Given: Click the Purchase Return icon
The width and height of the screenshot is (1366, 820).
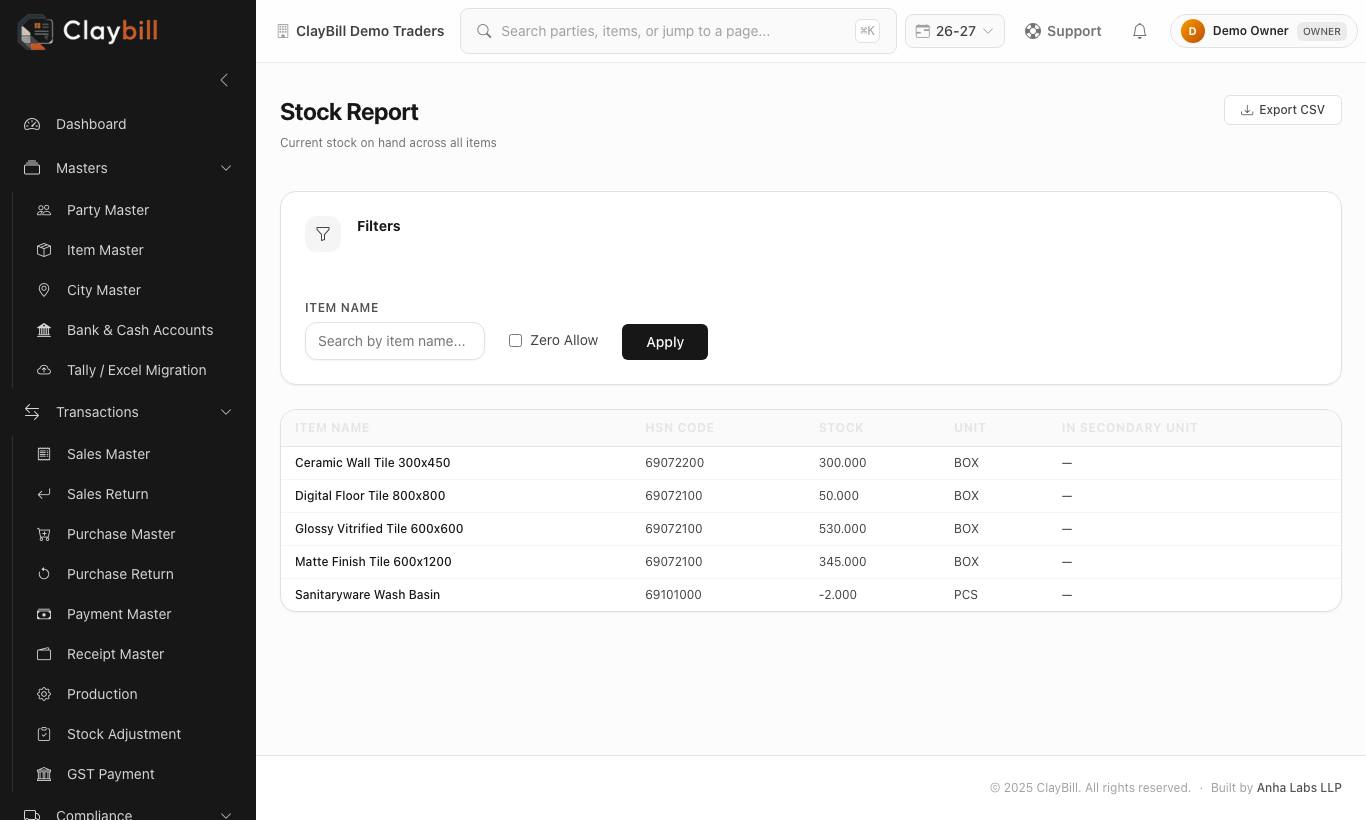Looking at the screenshot, I should tap(44, 574).
